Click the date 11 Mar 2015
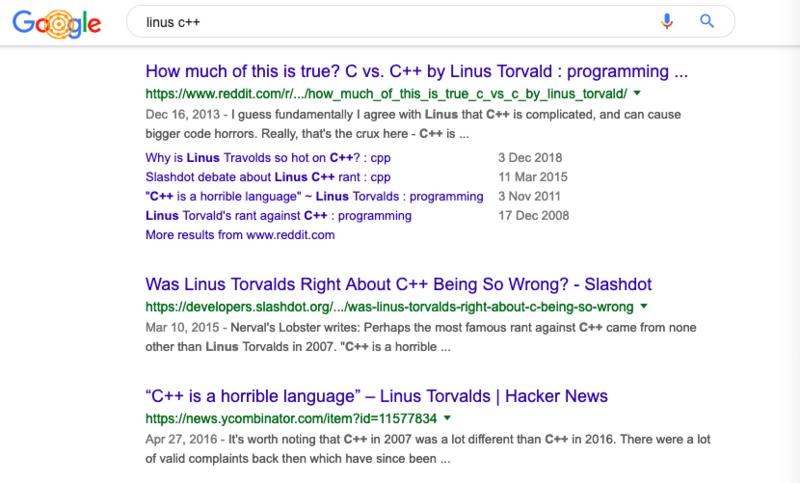Image resolution: width=800 pixels, height=483 pixels. (533, 177)
